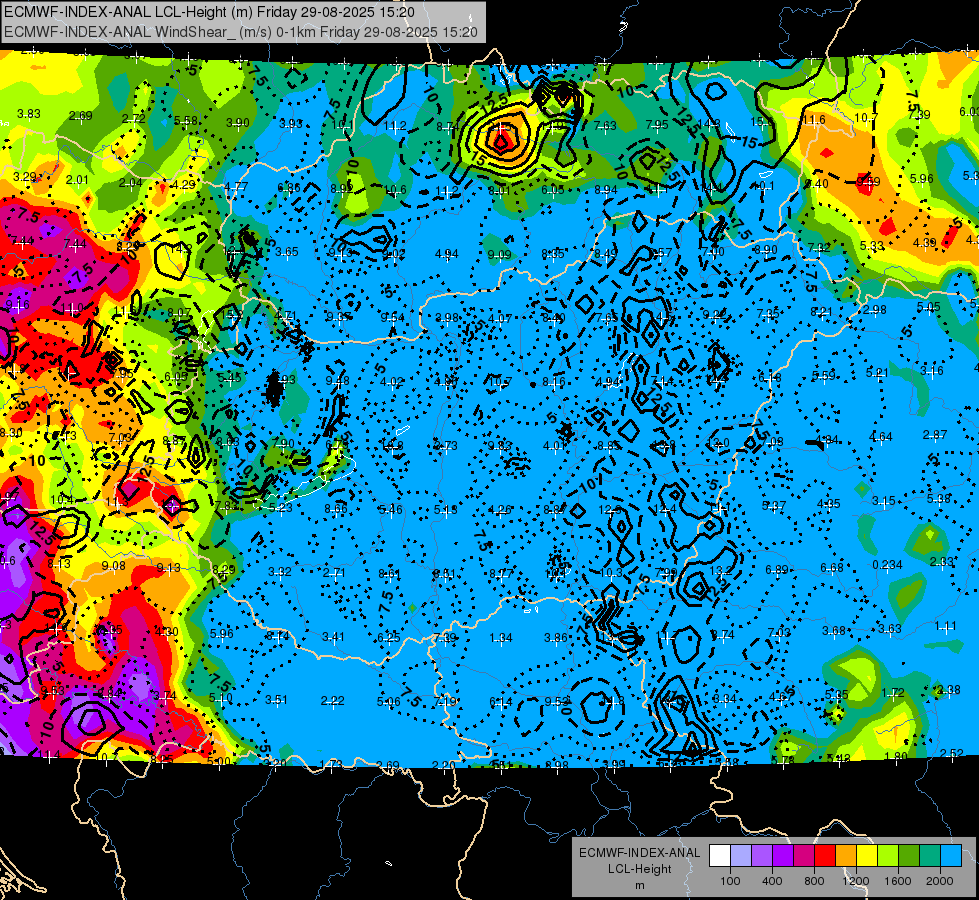
Task: Click the wind shear value "5.10"
Action: (x=220, y=698)
